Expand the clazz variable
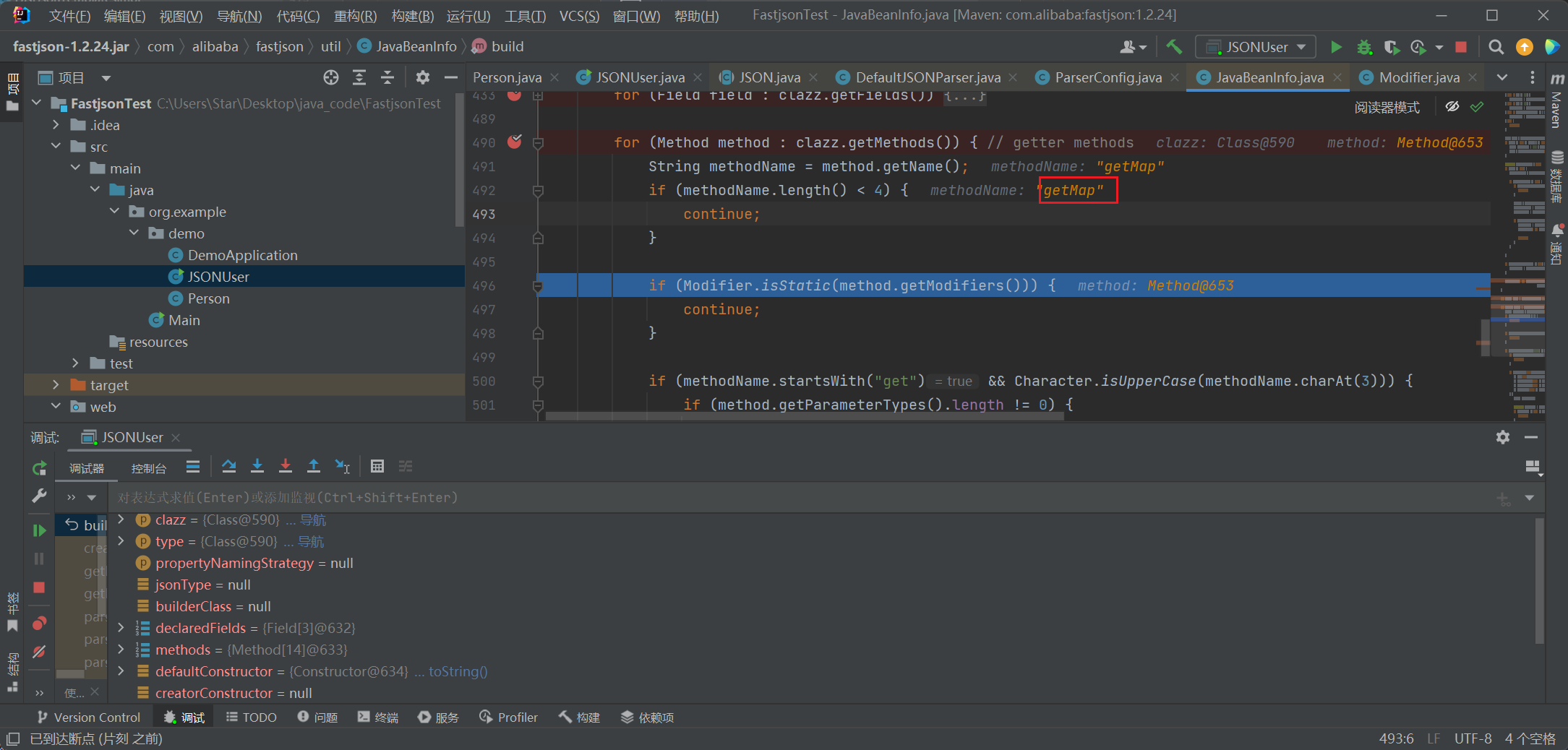The height and width of the screenshot is (750, 1568). click(121, 520)
